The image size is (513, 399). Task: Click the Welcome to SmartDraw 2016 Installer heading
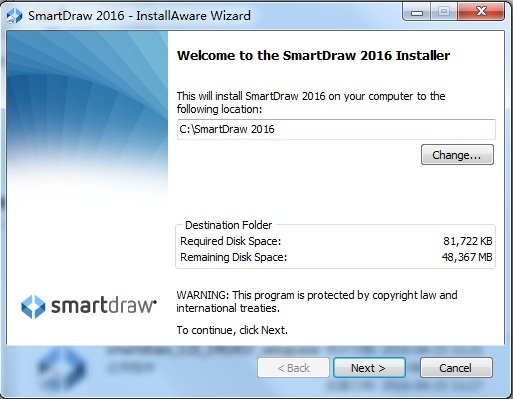pyautogui.click(x=313, y=55)
